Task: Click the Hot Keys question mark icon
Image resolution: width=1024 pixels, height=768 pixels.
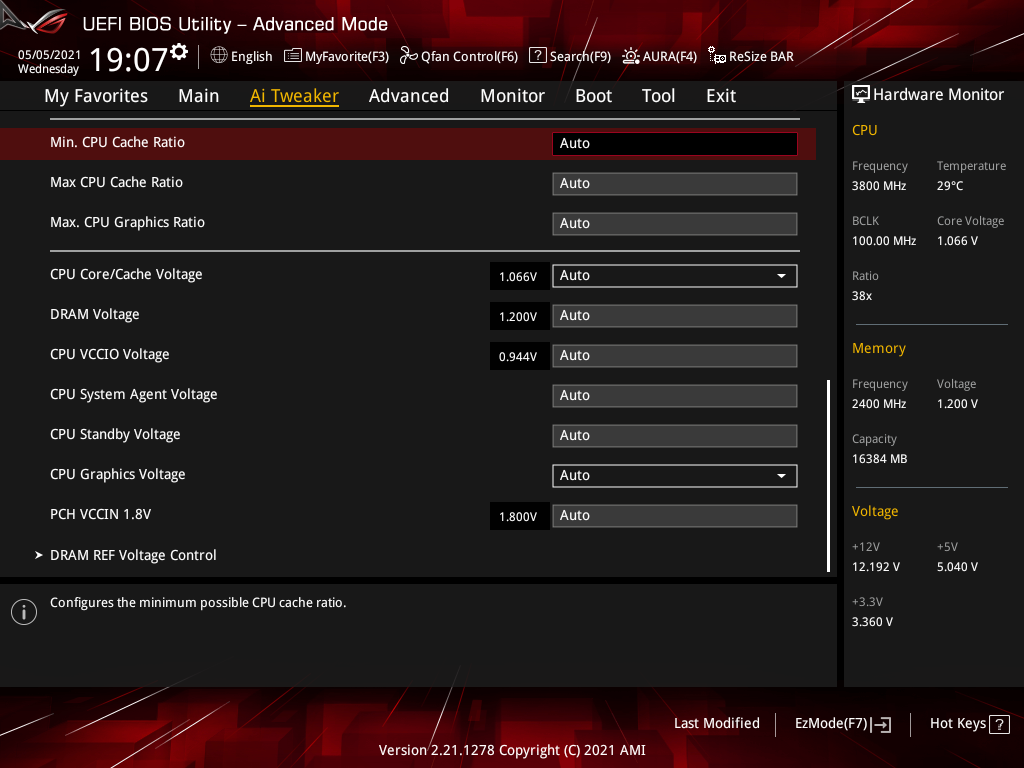Action: click(999, 724)
